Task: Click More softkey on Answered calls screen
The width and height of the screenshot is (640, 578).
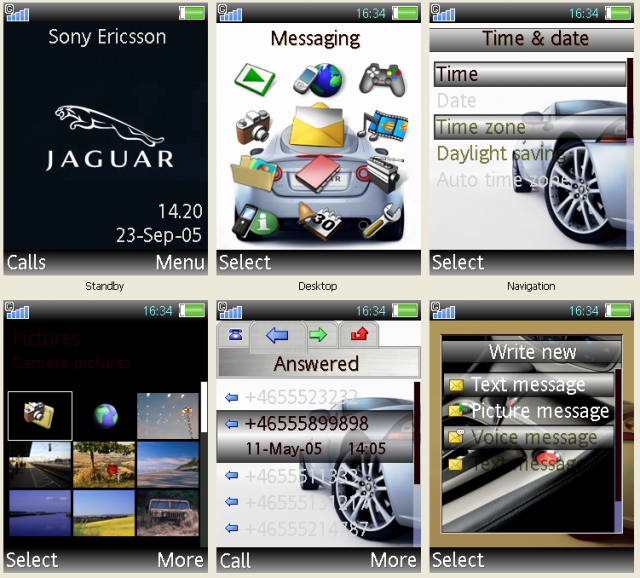Action: pyautogui.click(x=393, y=560)
